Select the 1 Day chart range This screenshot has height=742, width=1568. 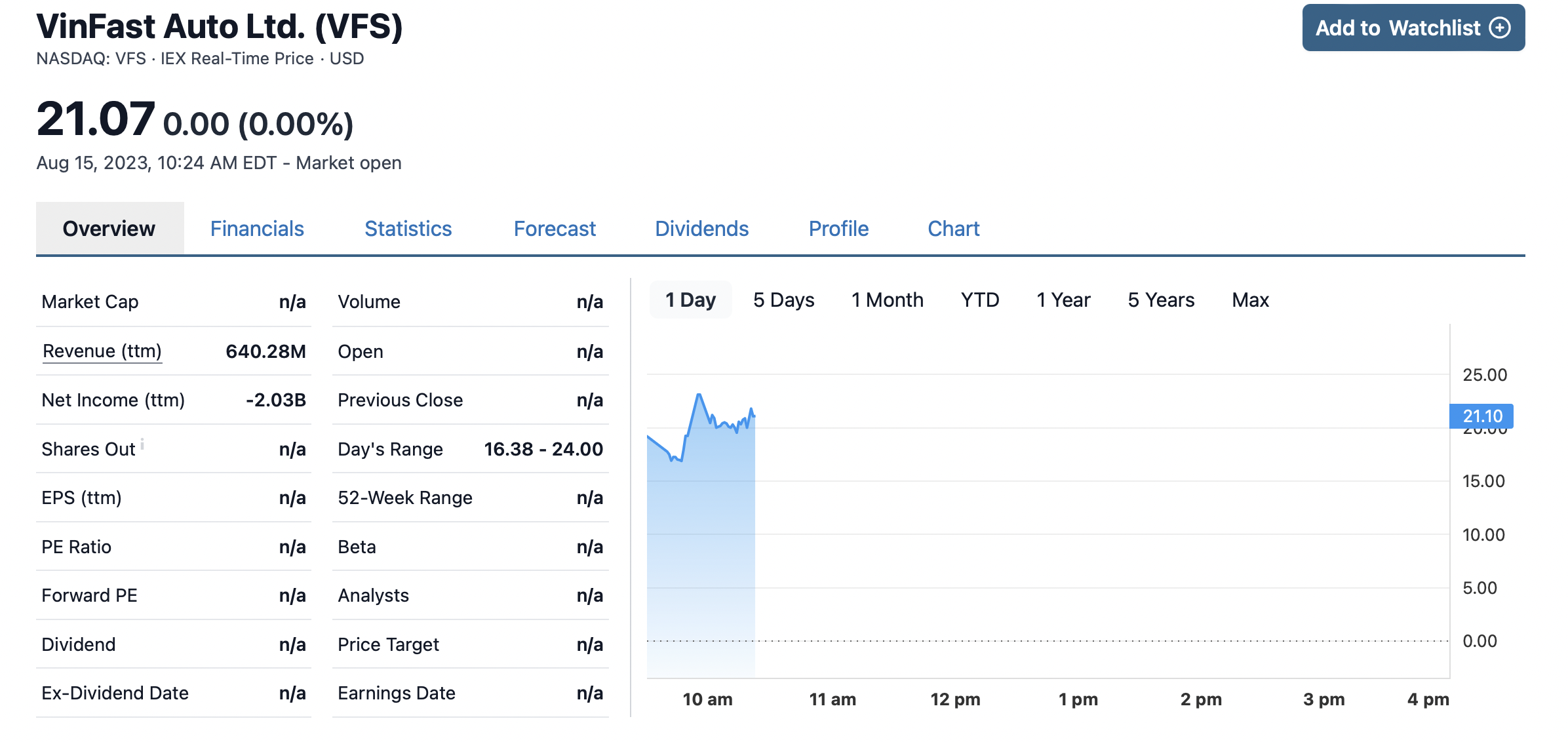(x=690, y=300)
